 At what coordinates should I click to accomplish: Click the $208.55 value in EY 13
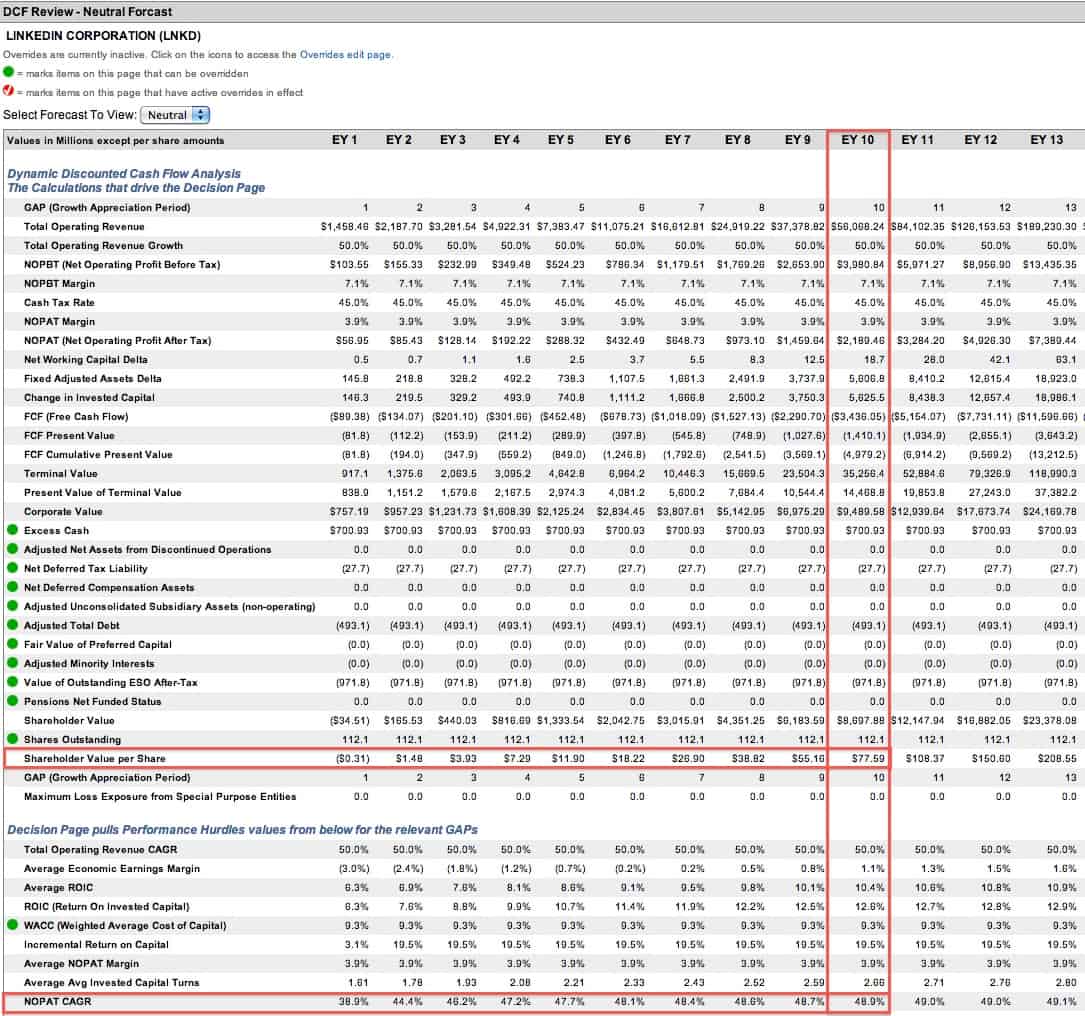1057,759
